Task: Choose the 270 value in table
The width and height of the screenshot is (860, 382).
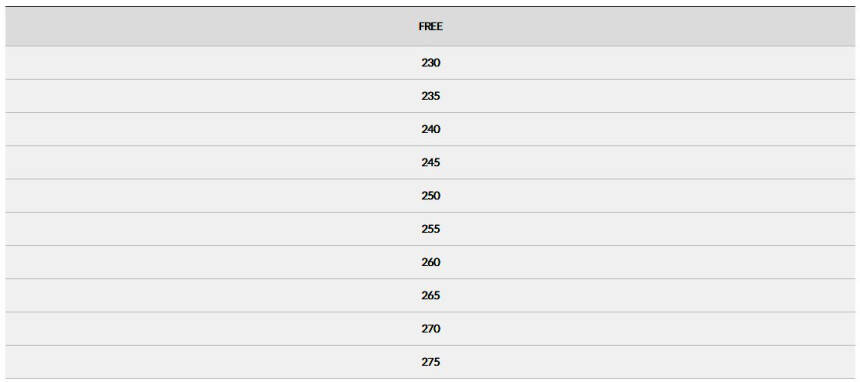Action: click(x=431, y=329)
